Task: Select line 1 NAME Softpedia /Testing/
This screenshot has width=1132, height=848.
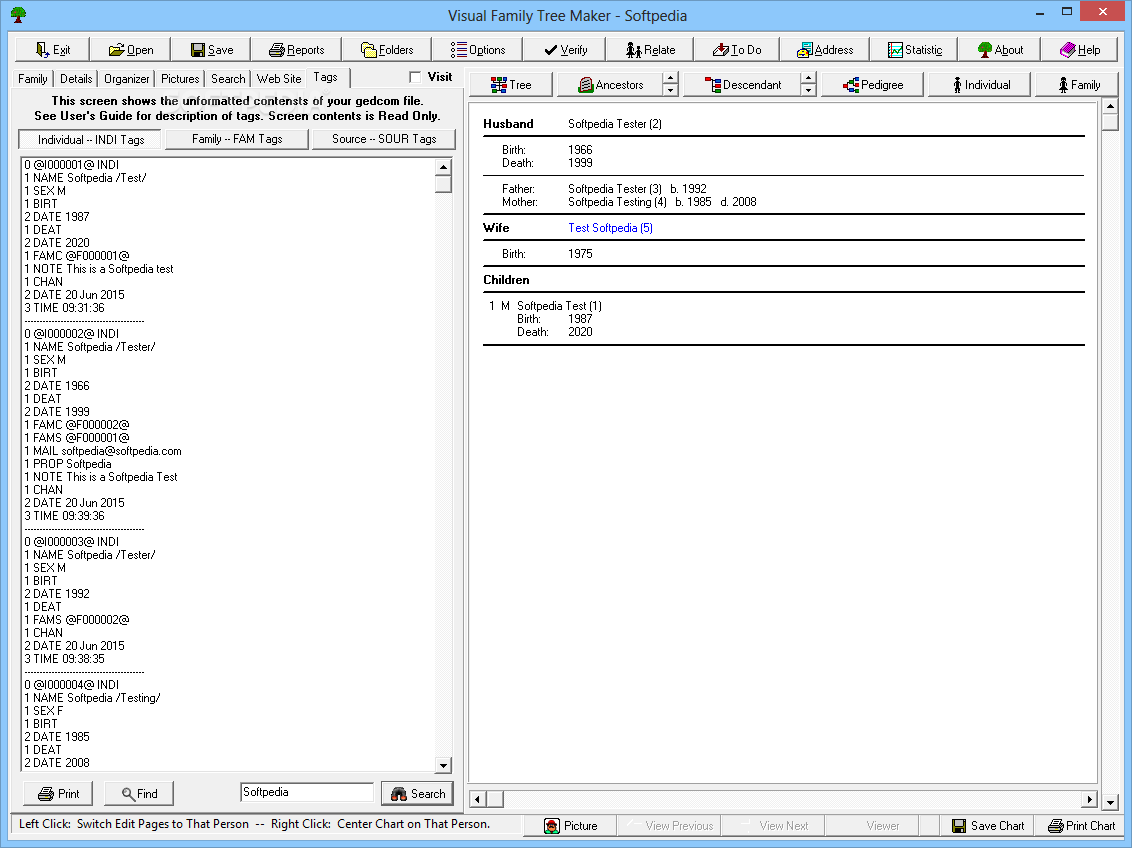Action: tap(92, 698)
